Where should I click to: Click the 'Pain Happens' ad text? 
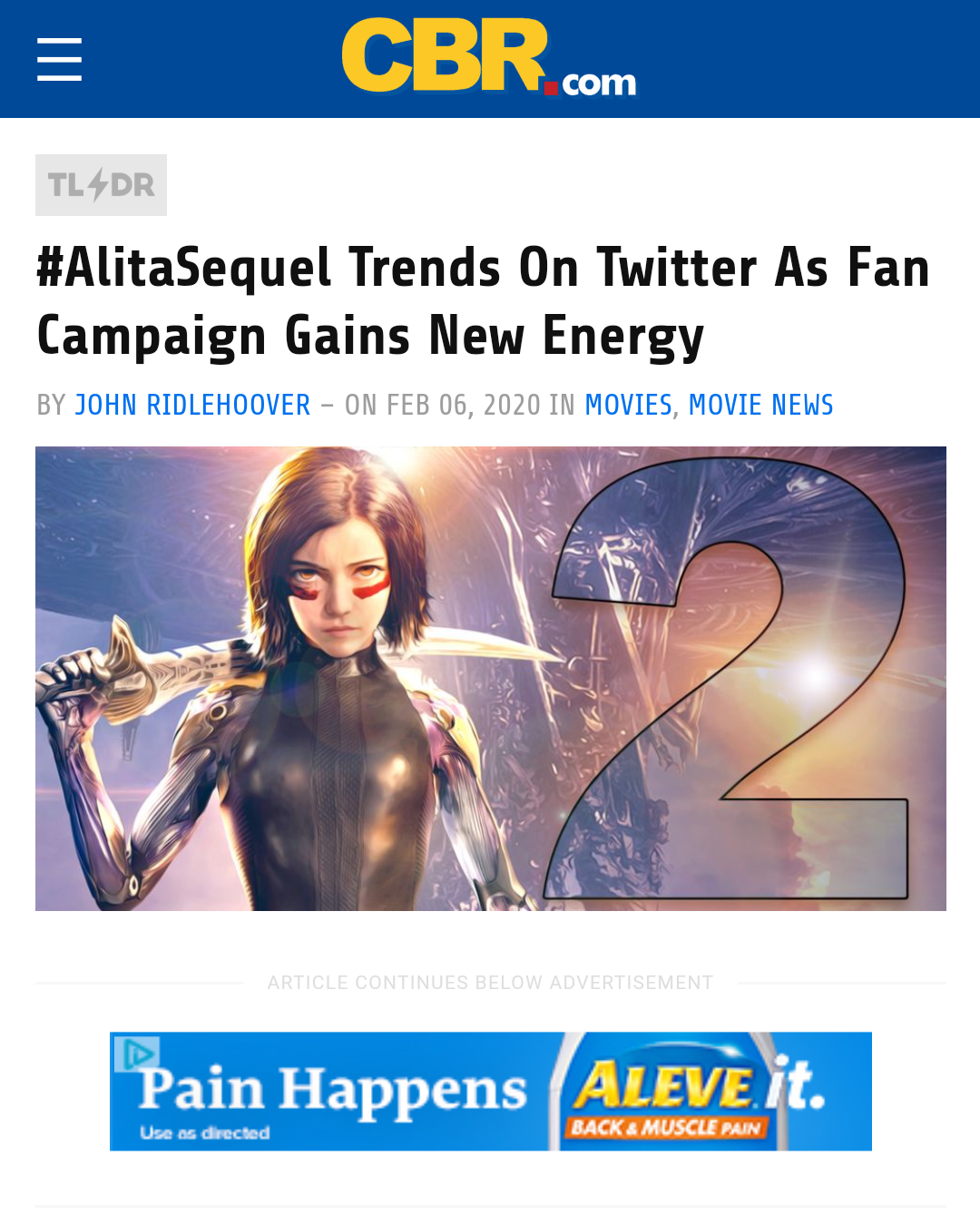332,1090
